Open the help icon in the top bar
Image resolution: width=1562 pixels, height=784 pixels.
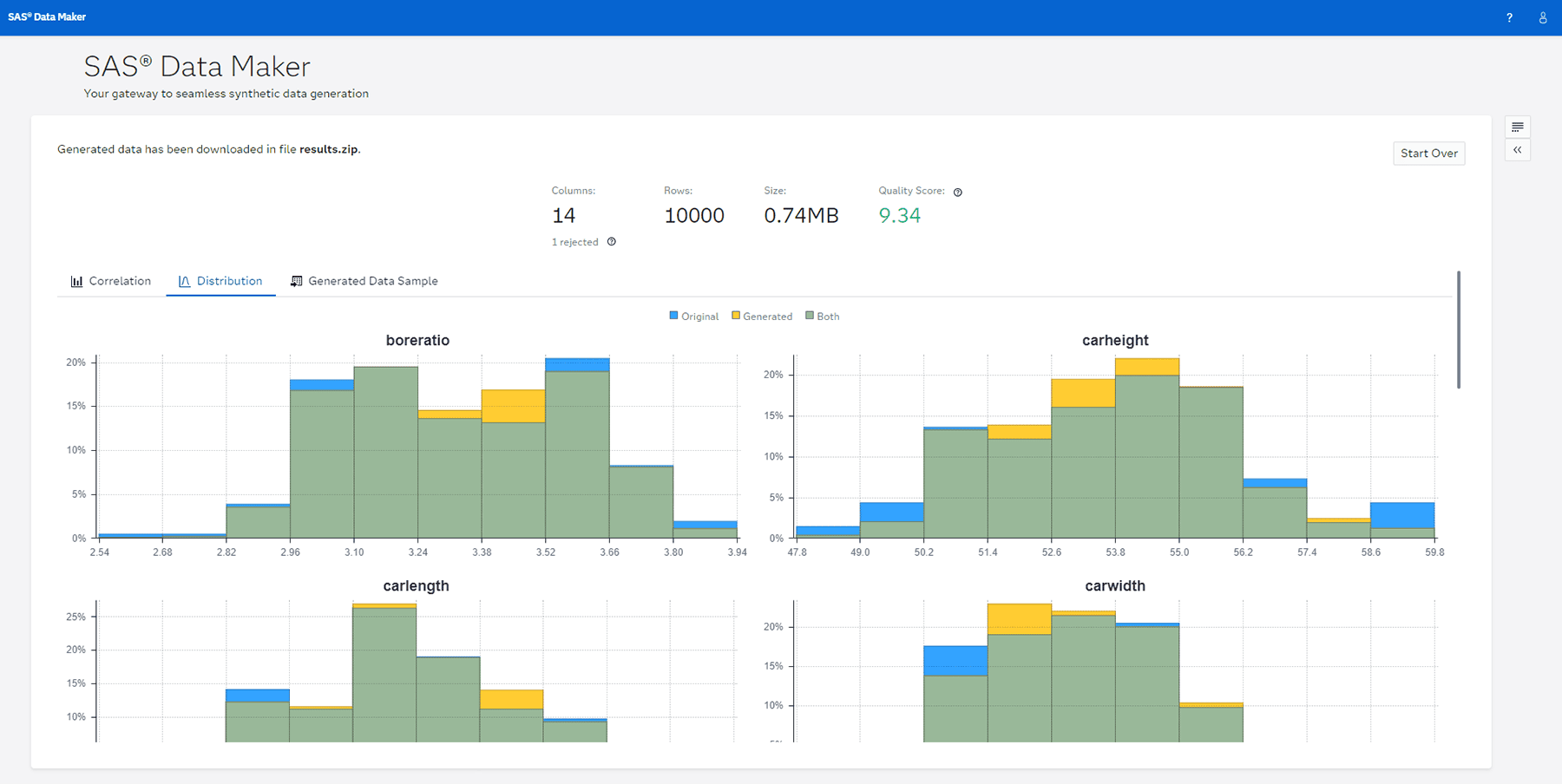pos(1509,16)
